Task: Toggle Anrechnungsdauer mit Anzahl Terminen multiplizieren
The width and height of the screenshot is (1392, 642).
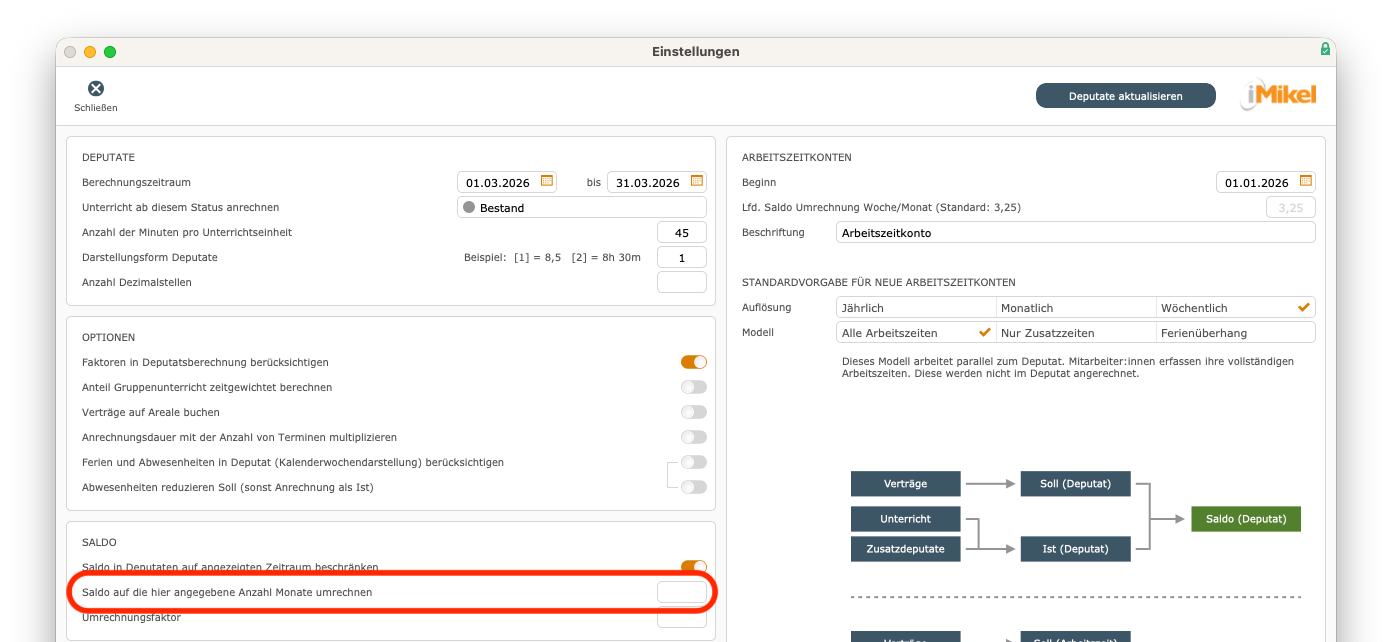Action: pyautogui.click(x=693, y=437)
